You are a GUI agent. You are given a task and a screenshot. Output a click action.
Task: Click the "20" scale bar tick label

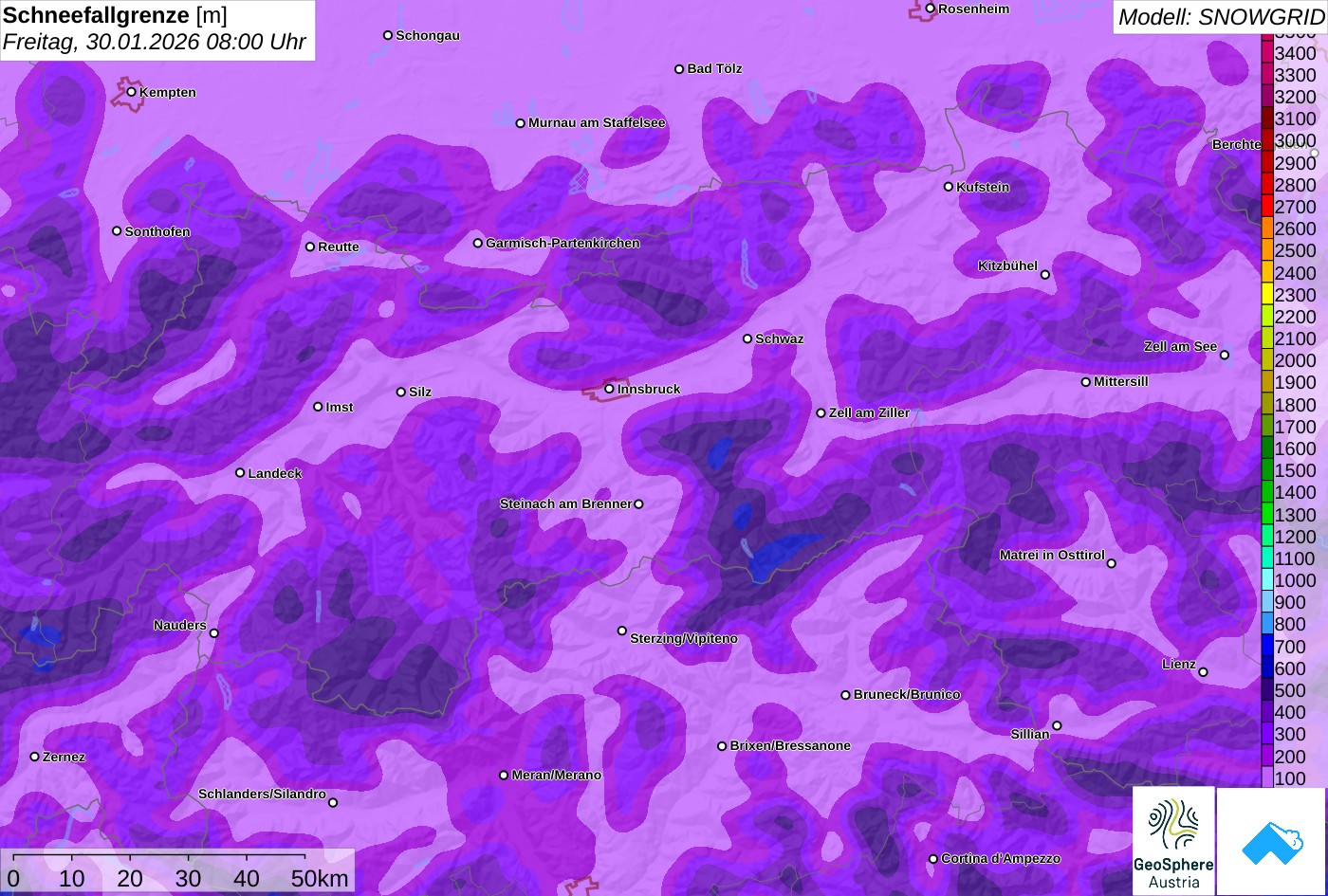tap(130, 879)
